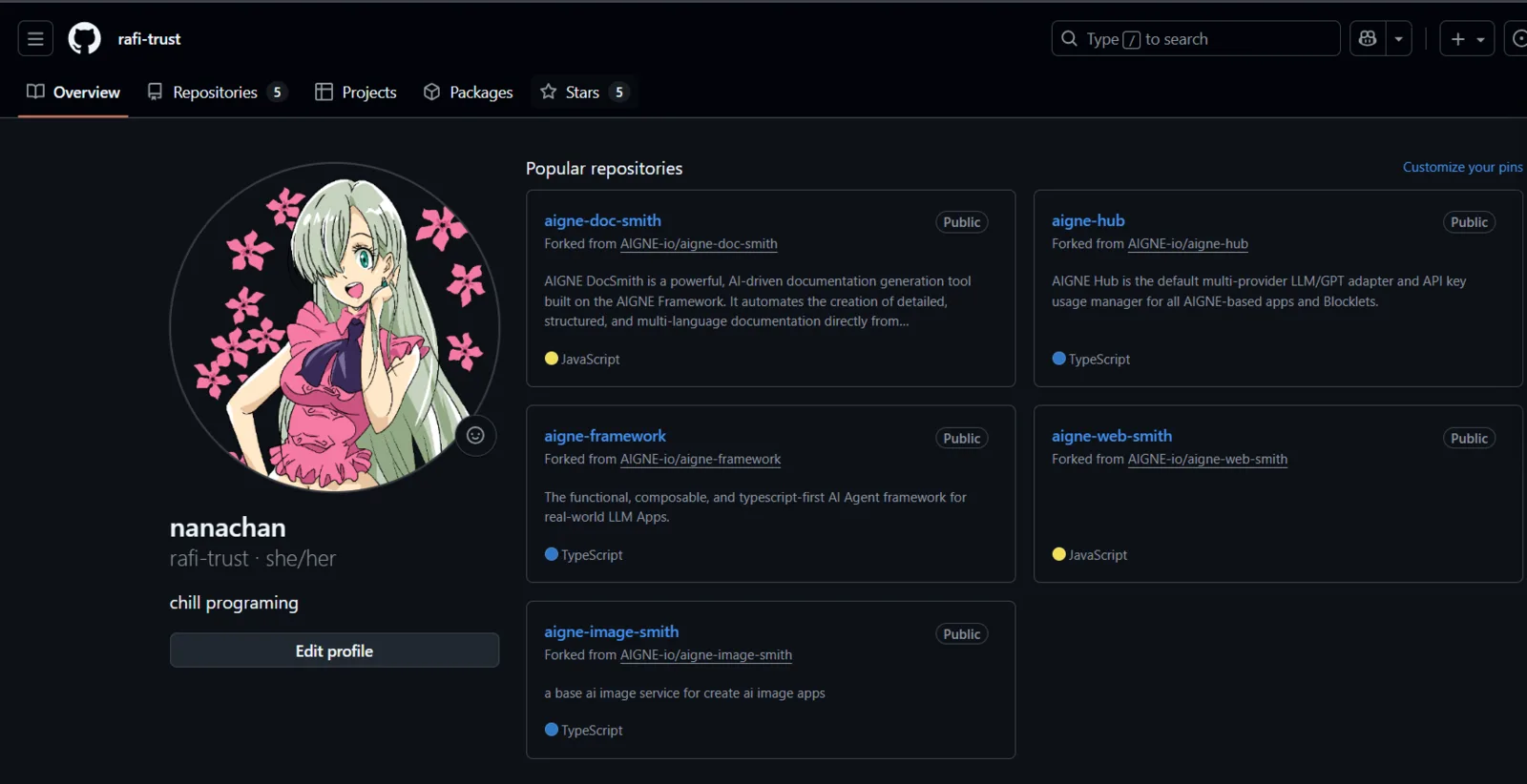Visit upstream AIGNE-io/aigne-hub link
Image resolution: width=1527 pixels, height=784 pixels.
point(1187,244)
